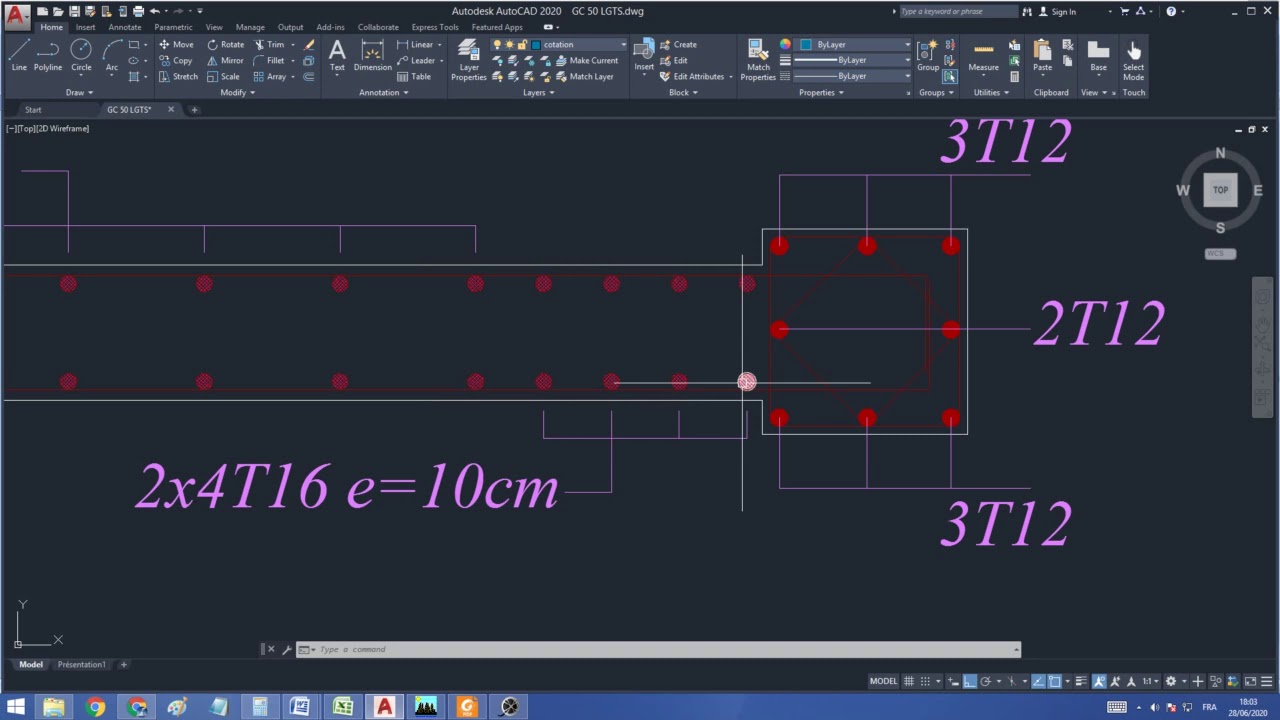Expand the Draw panel

point(79,92)
